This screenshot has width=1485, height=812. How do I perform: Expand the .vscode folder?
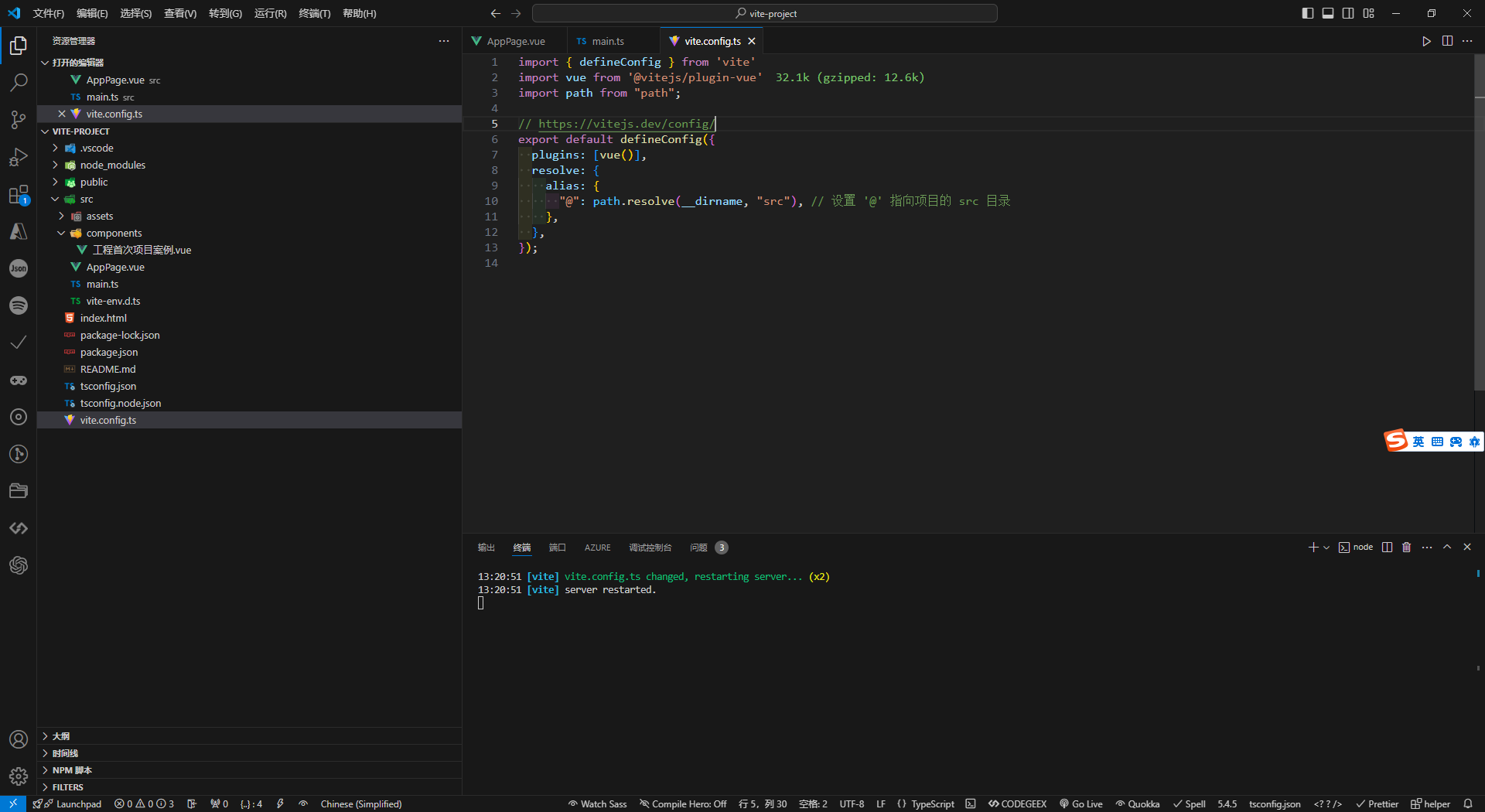[55, 148]
